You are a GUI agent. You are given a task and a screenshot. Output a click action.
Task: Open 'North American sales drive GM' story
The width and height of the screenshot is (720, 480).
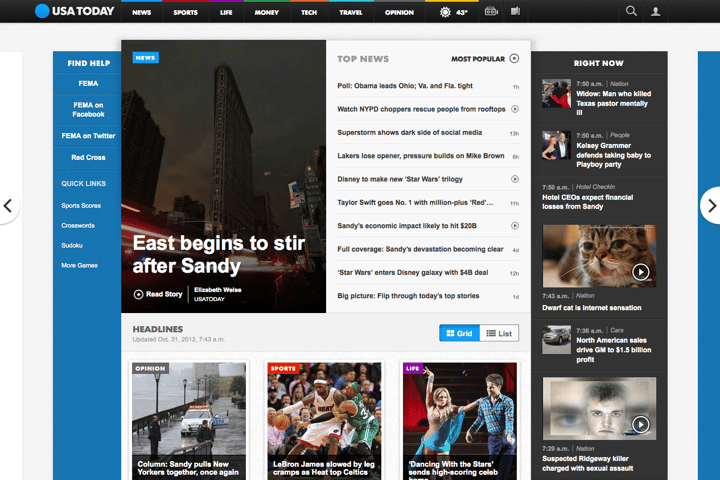coord(613,350)
